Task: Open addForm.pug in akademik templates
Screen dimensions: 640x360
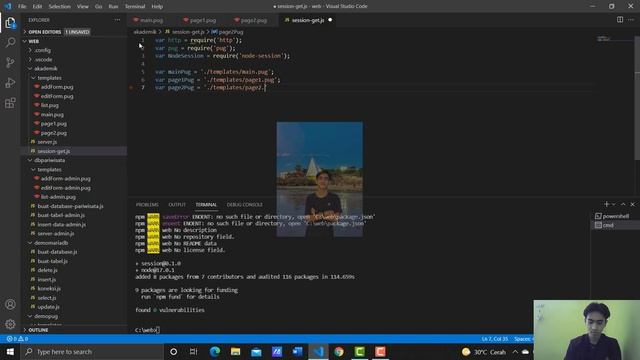Action: pos(57,87)
